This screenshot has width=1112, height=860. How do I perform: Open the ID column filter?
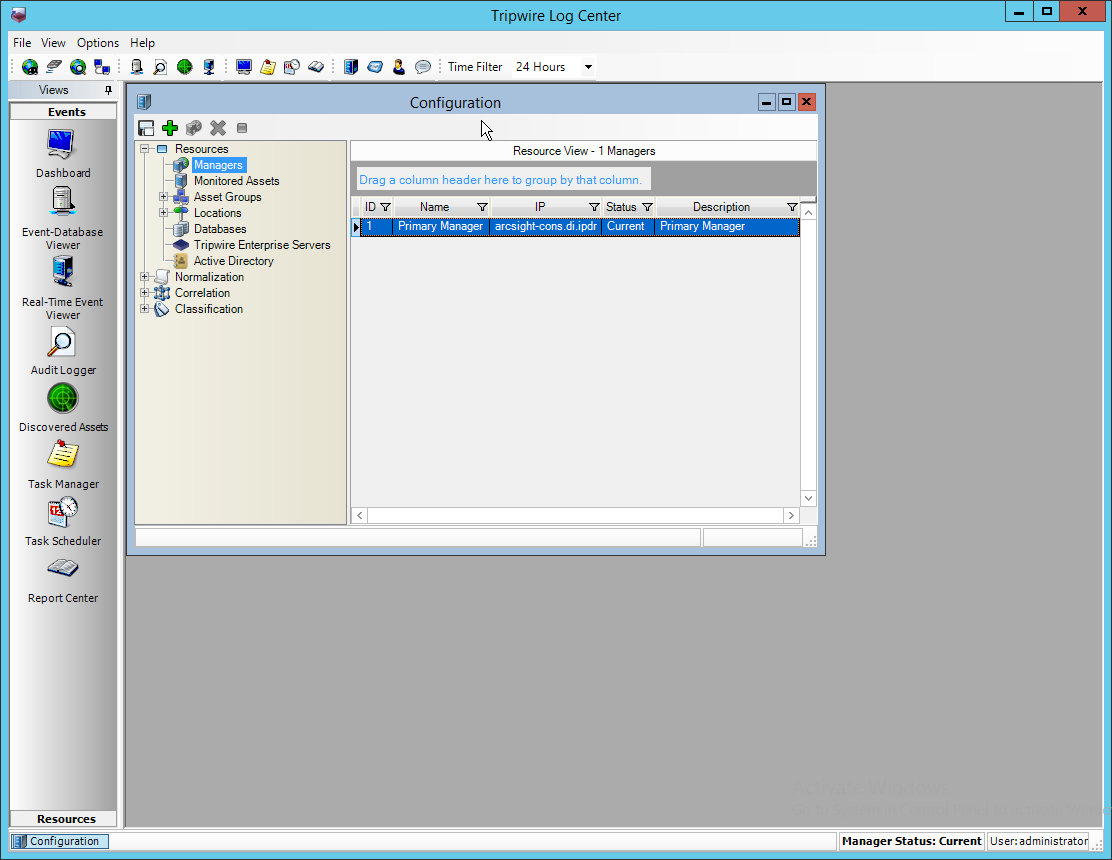tap(385, 207)
